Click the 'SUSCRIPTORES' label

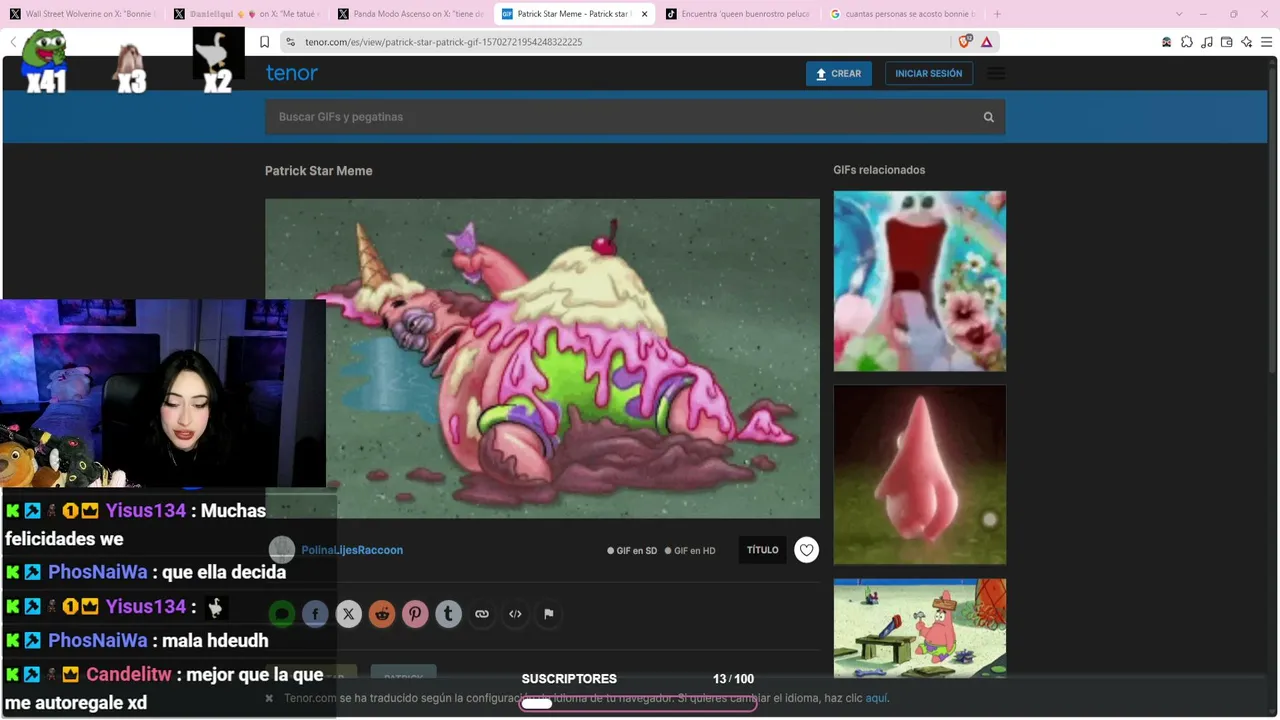569,679
